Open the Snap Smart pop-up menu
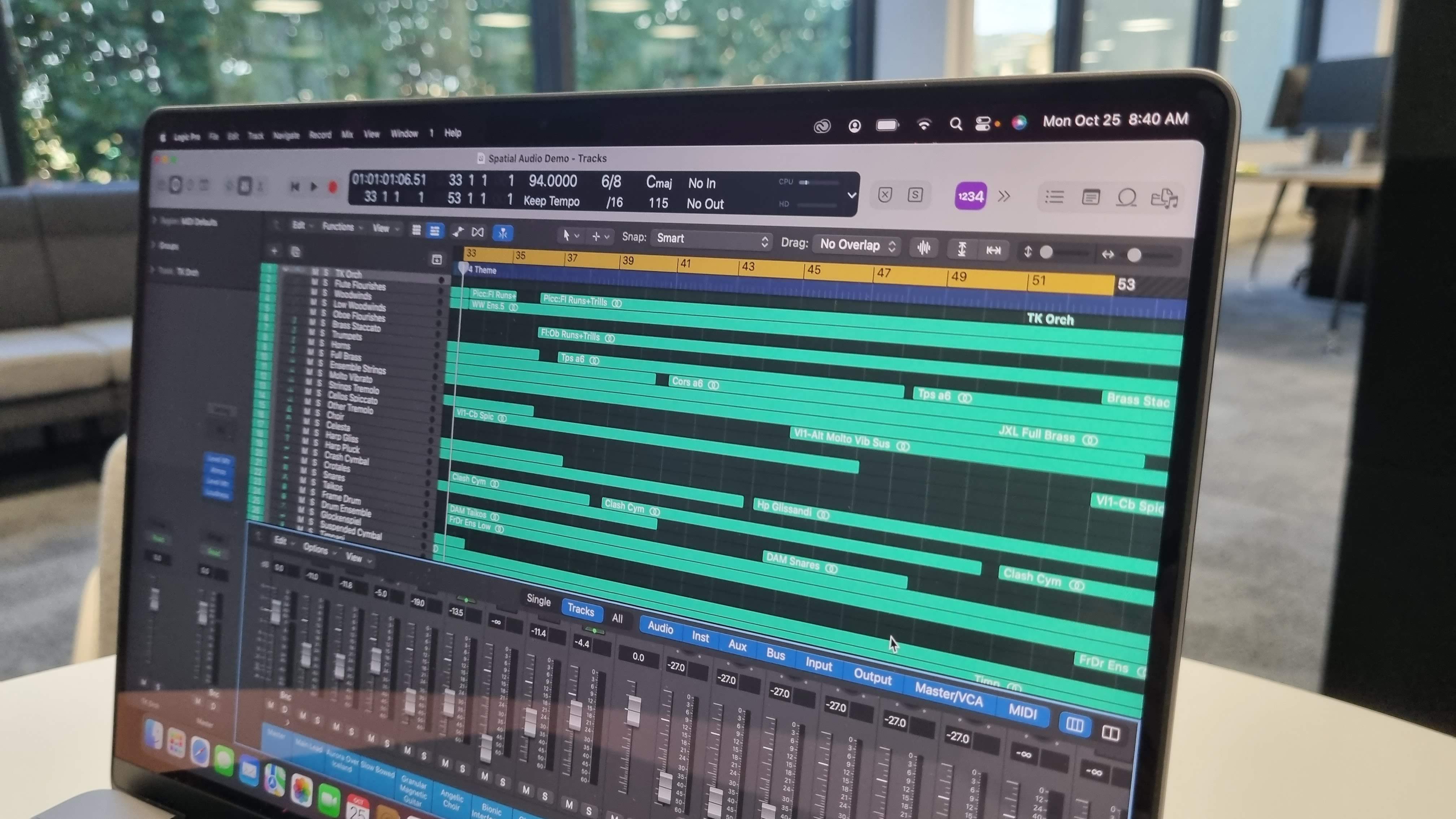Image resolution: width=1456 pixels, height=819 pixels. (711, 239)
